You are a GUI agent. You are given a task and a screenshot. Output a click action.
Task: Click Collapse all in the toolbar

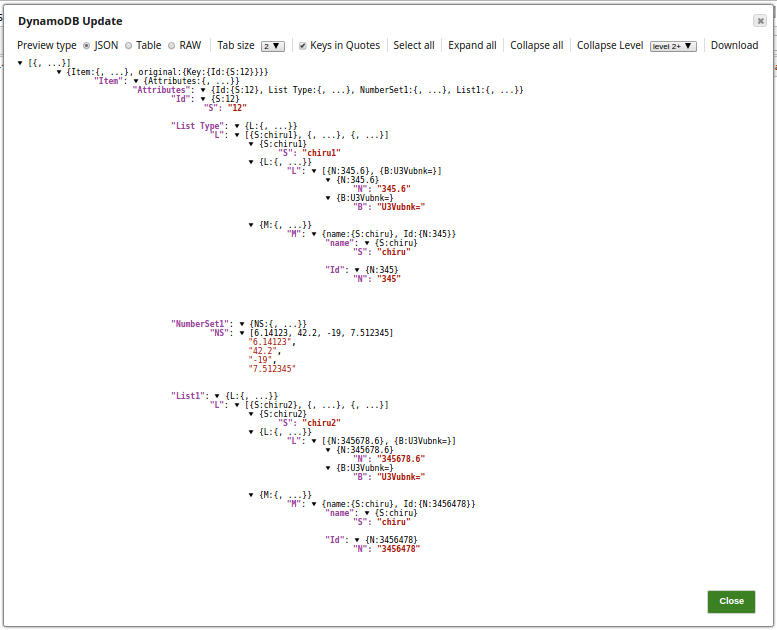[537, 45]
